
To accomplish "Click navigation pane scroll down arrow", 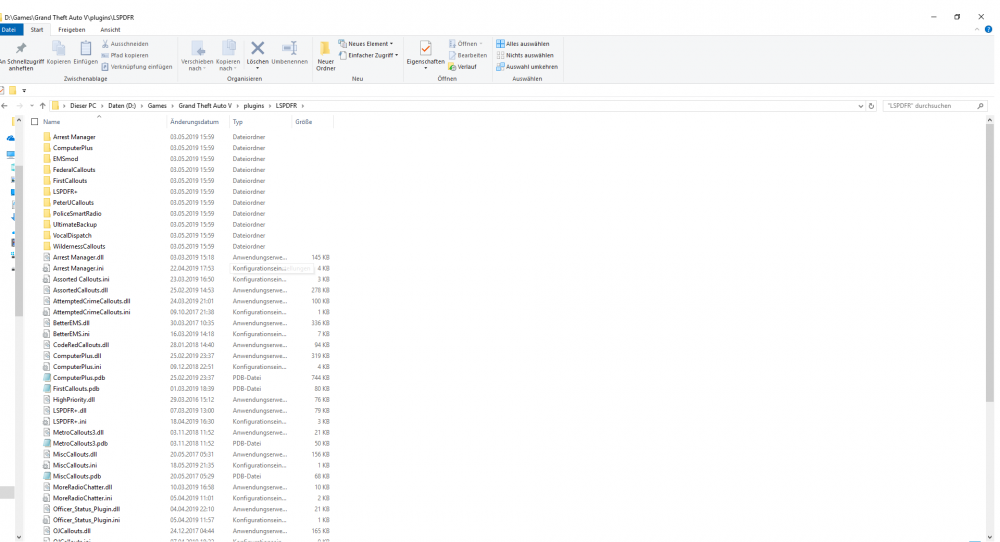I will point(18,537).
